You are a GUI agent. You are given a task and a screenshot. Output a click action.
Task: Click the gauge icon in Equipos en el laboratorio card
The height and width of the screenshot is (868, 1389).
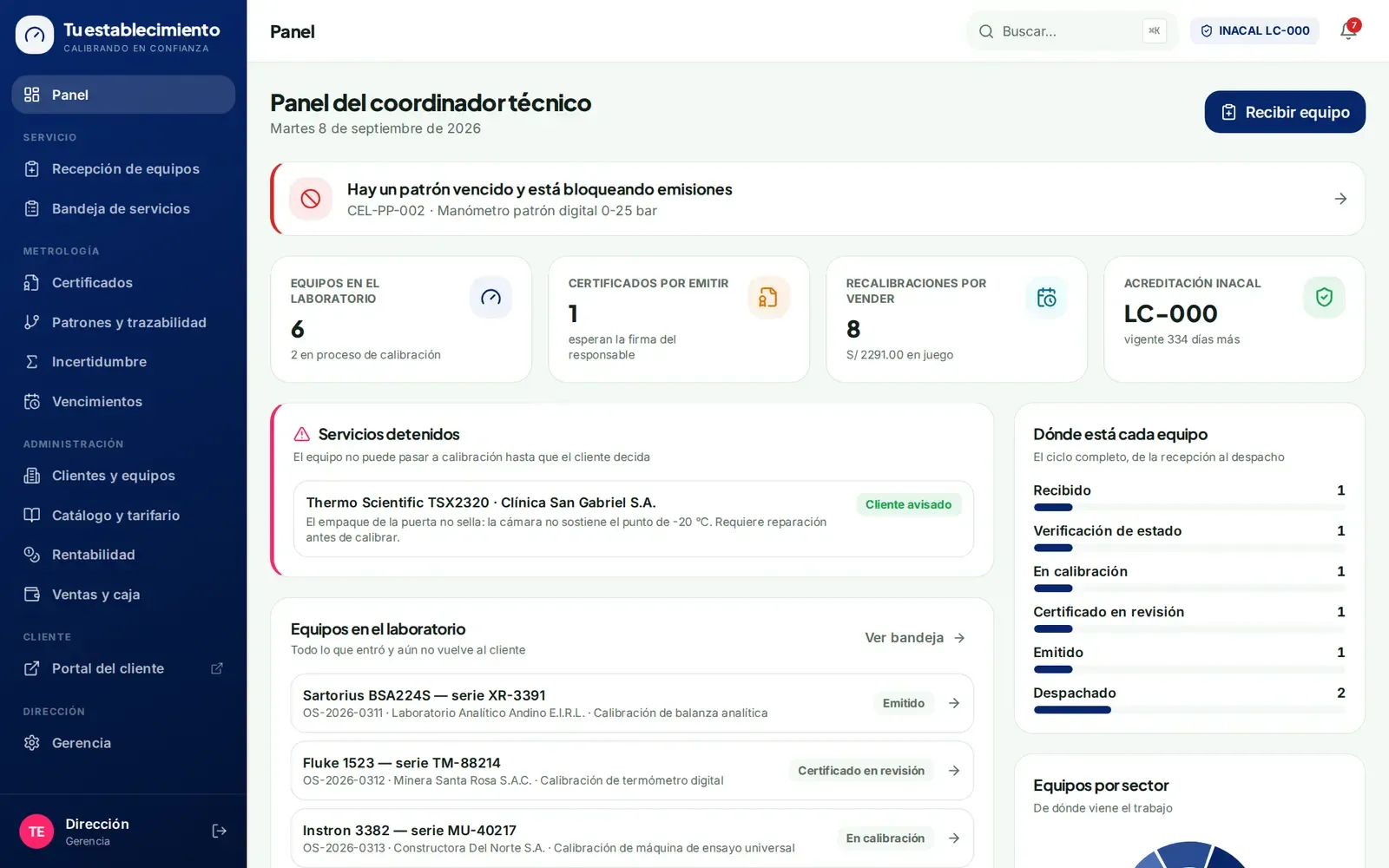coord(490,298)
